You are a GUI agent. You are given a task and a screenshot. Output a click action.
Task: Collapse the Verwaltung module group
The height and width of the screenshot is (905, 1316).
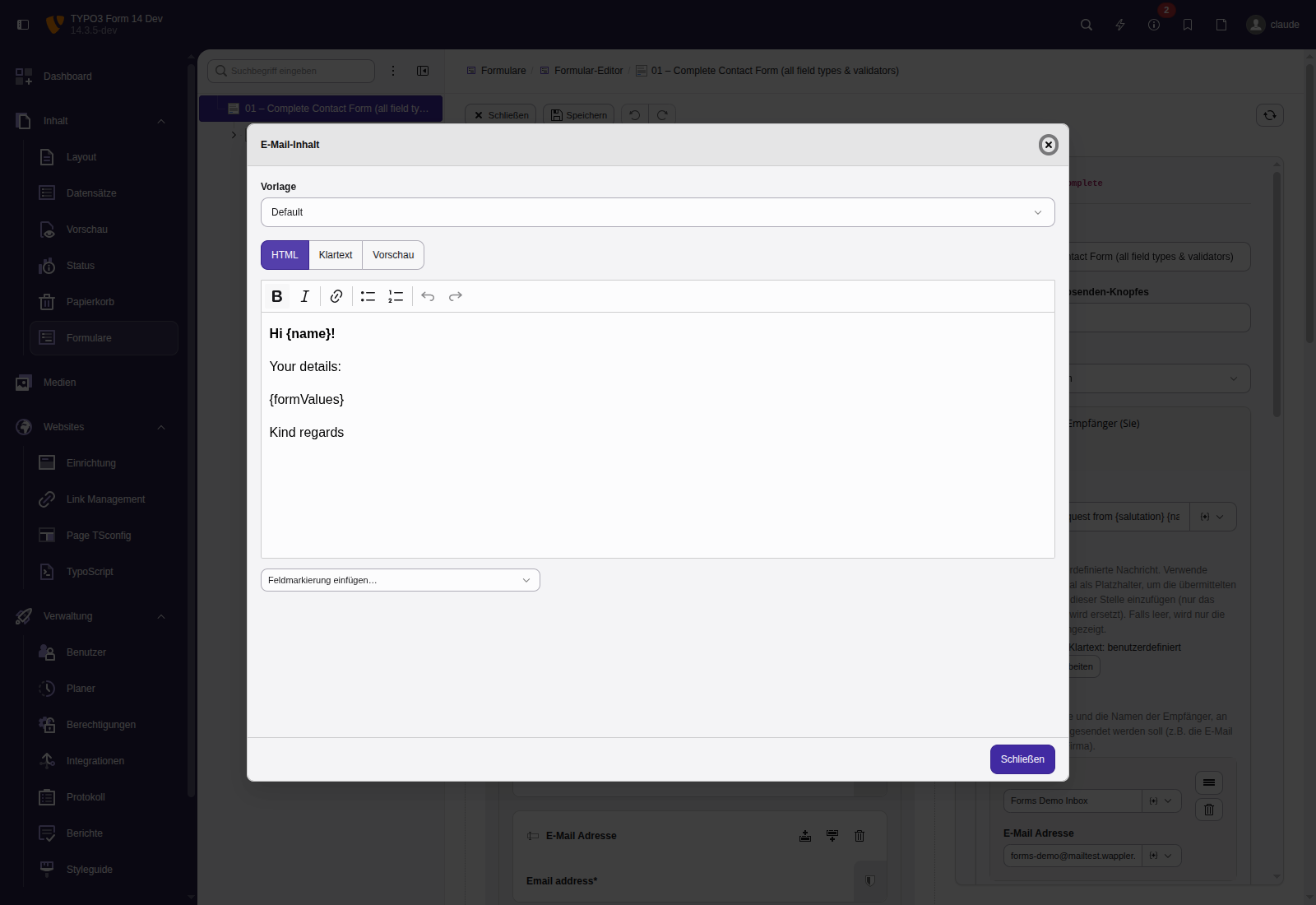[x=161, y=616]
